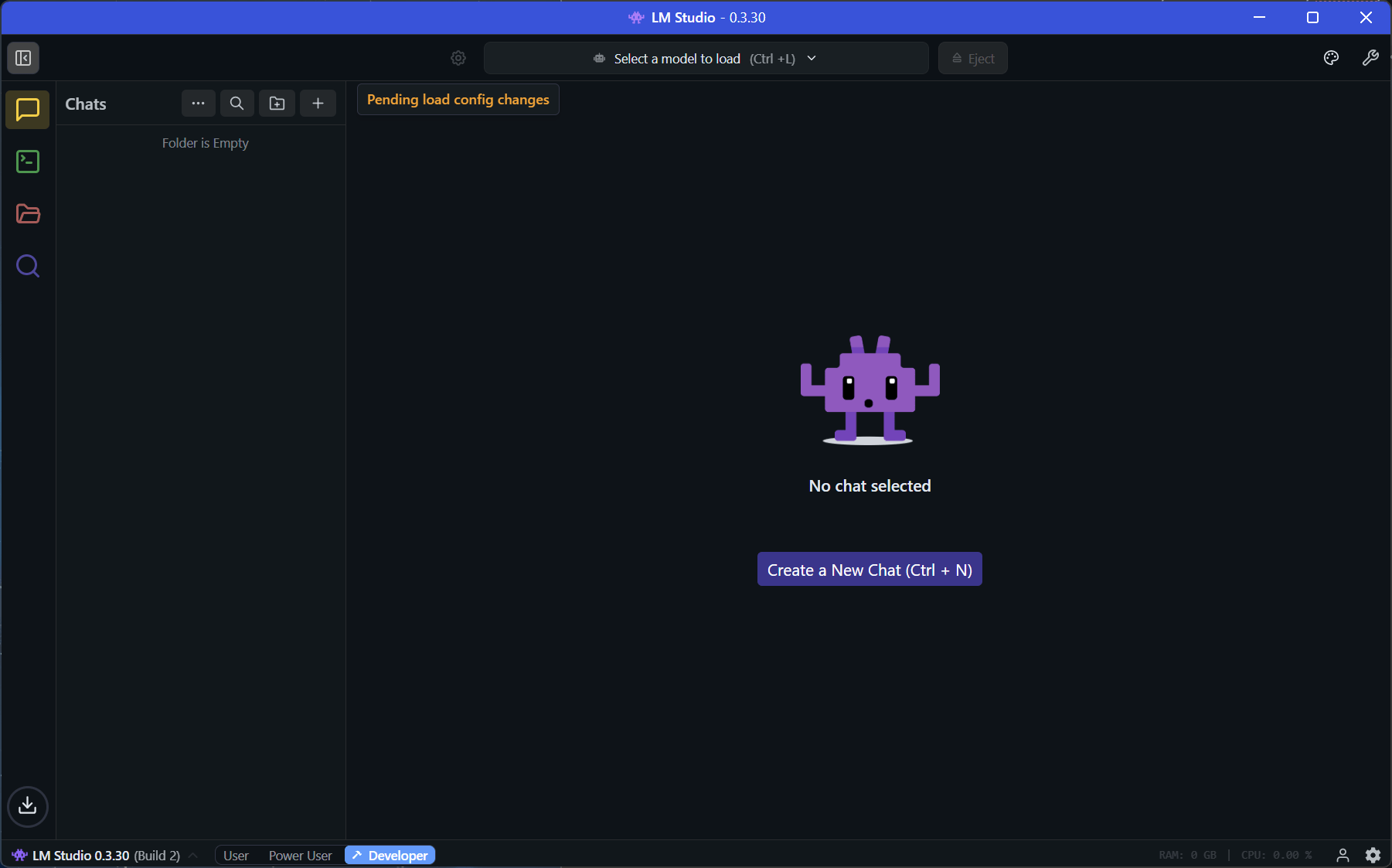Open the appearance theme palette

pyautogui.click(x=1331, y=58)
